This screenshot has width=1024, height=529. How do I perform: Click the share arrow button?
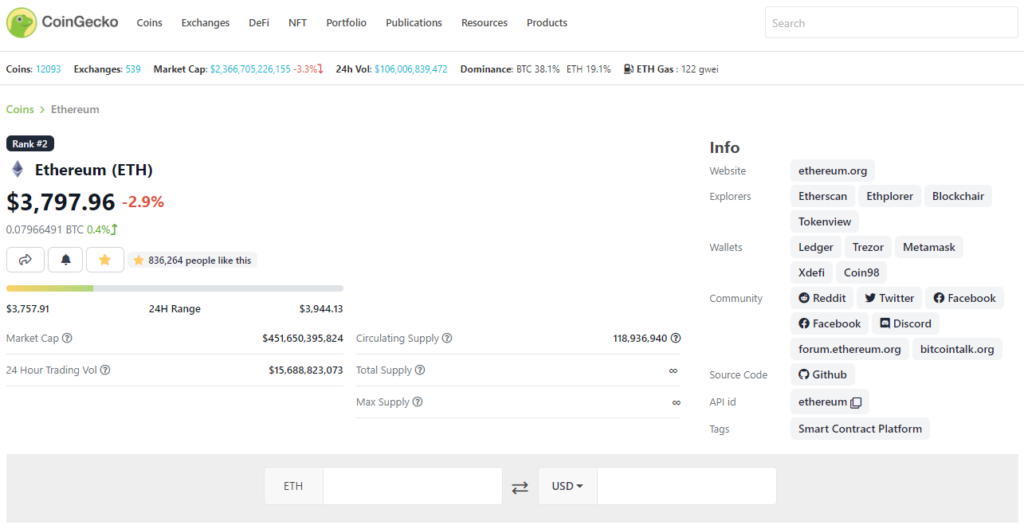tap(25, 260)
